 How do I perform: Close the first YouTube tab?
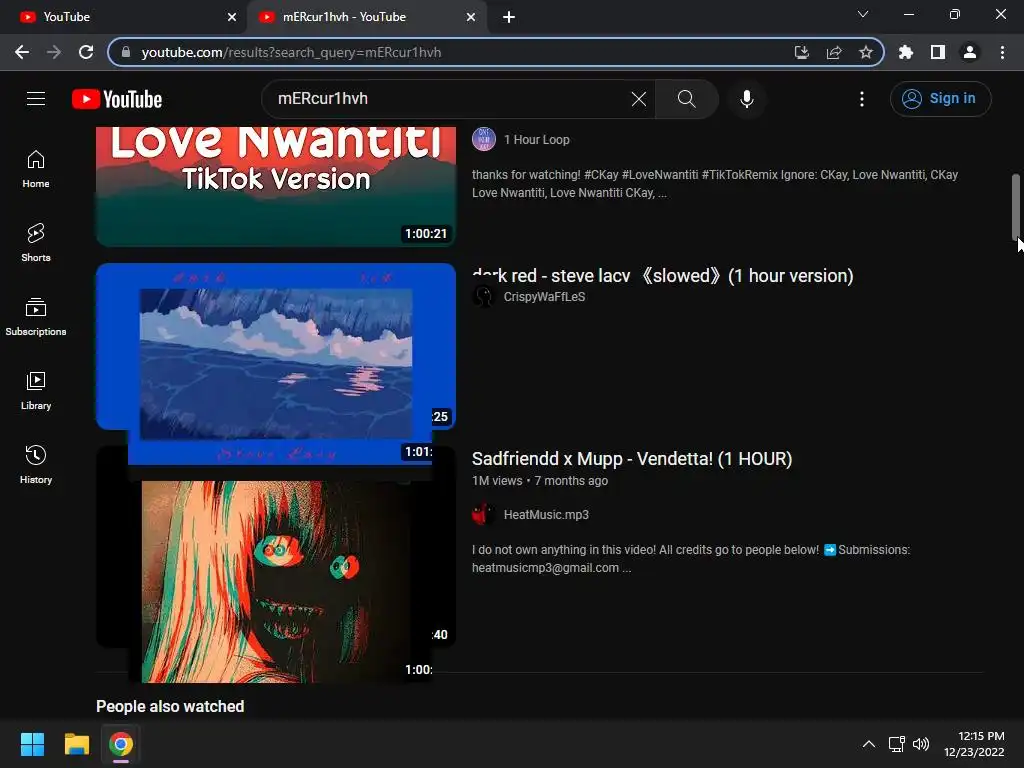(232, 17)
